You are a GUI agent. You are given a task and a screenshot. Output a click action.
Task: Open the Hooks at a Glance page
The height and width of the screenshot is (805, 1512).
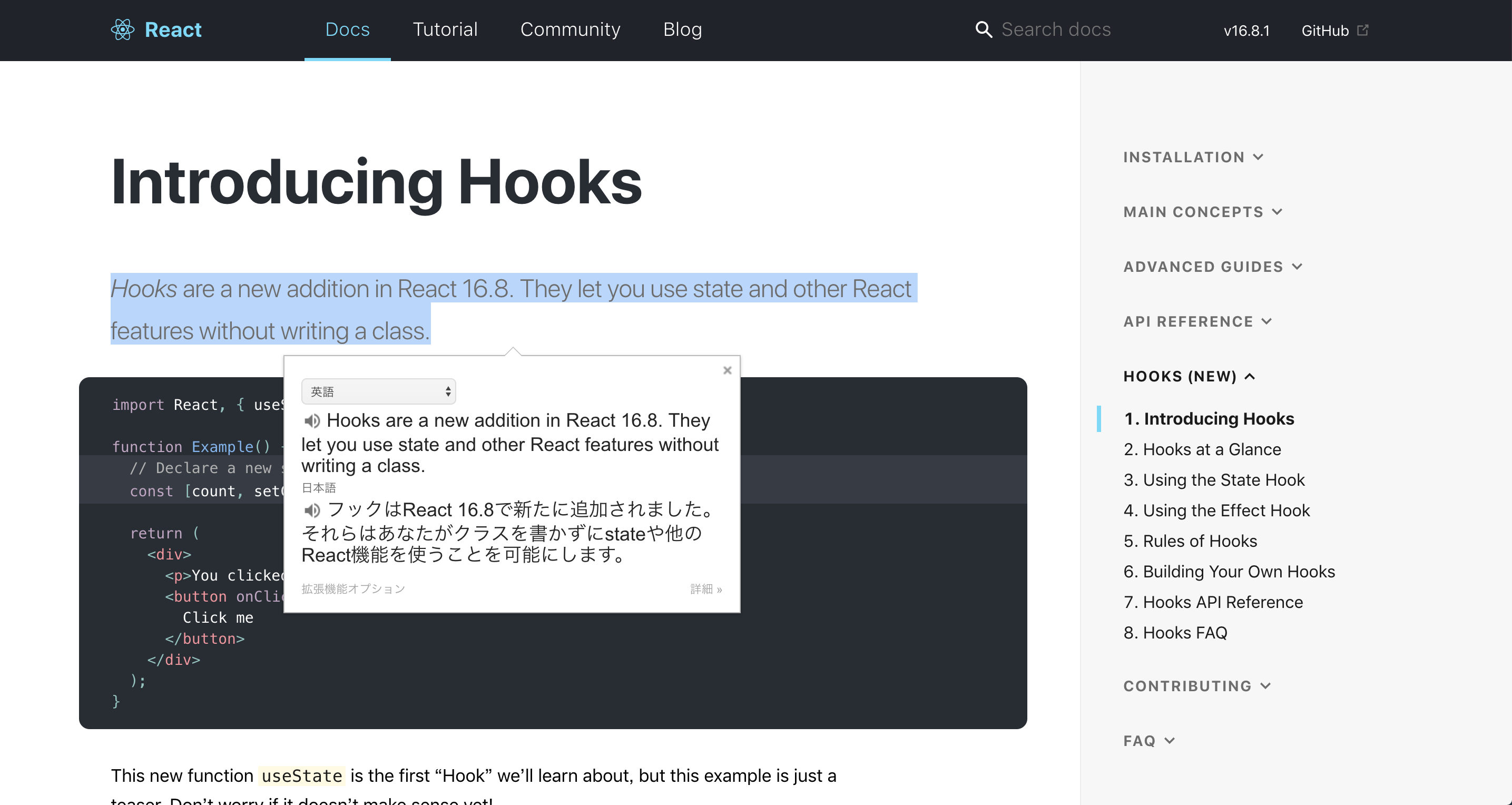(x=1202, y=449)
